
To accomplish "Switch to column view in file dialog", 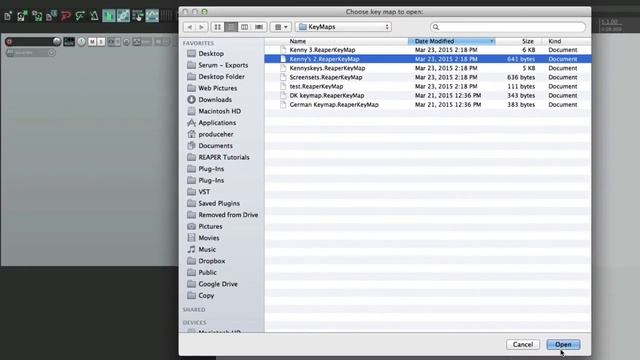I will point(244,27).
